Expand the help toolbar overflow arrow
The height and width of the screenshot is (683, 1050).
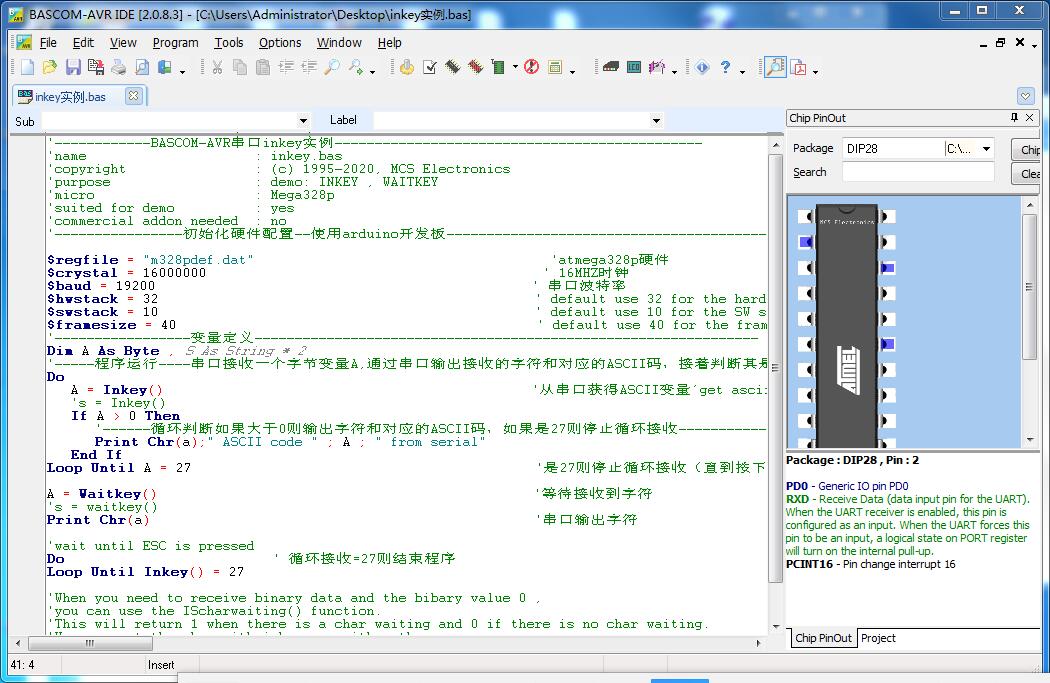(x=743, y=70)
